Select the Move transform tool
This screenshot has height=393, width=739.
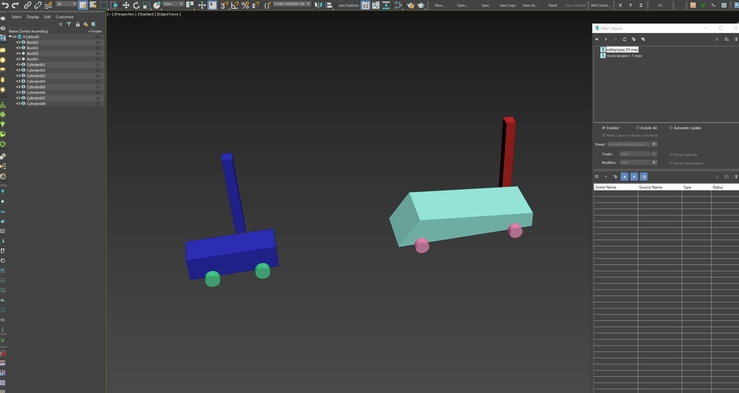126,5
